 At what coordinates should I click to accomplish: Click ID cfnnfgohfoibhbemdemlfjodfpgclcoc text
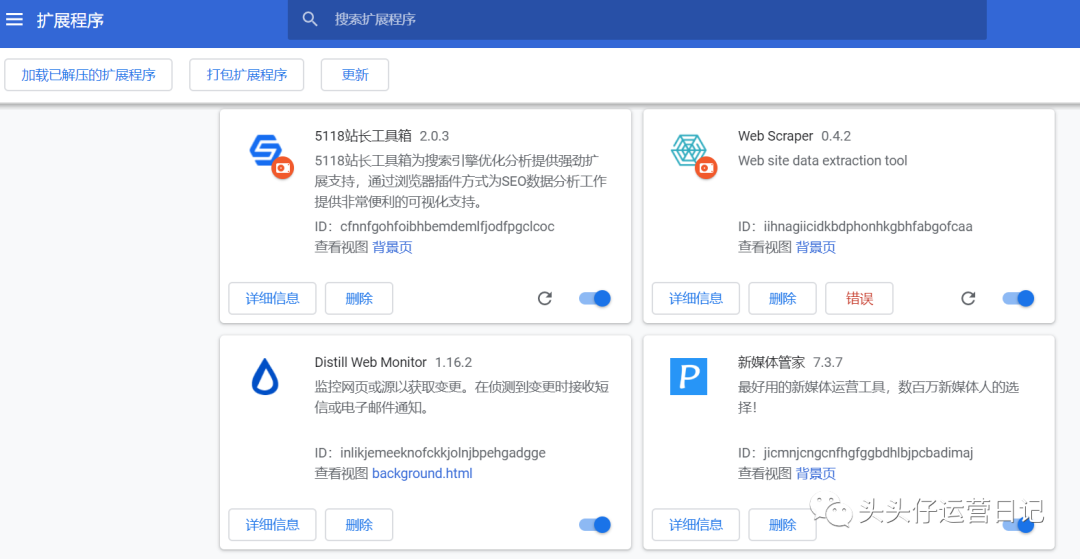click(x=435, y=226)
